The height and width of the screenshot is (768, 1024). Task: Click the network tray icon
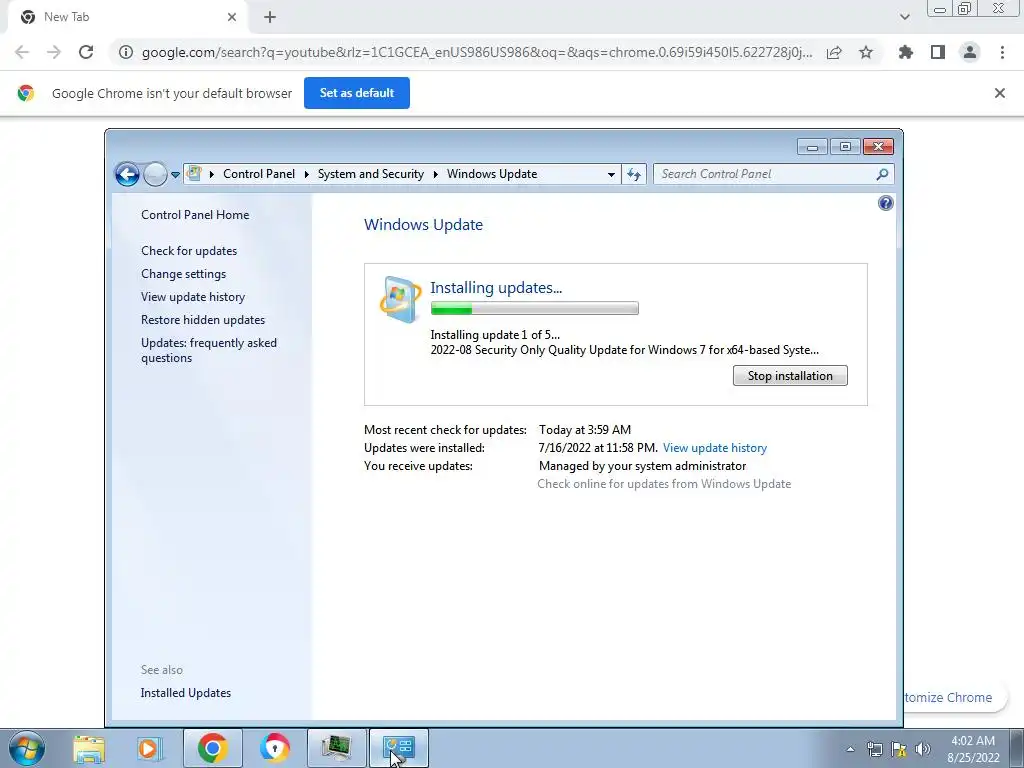pyautogui.click(x=874, y=749)
